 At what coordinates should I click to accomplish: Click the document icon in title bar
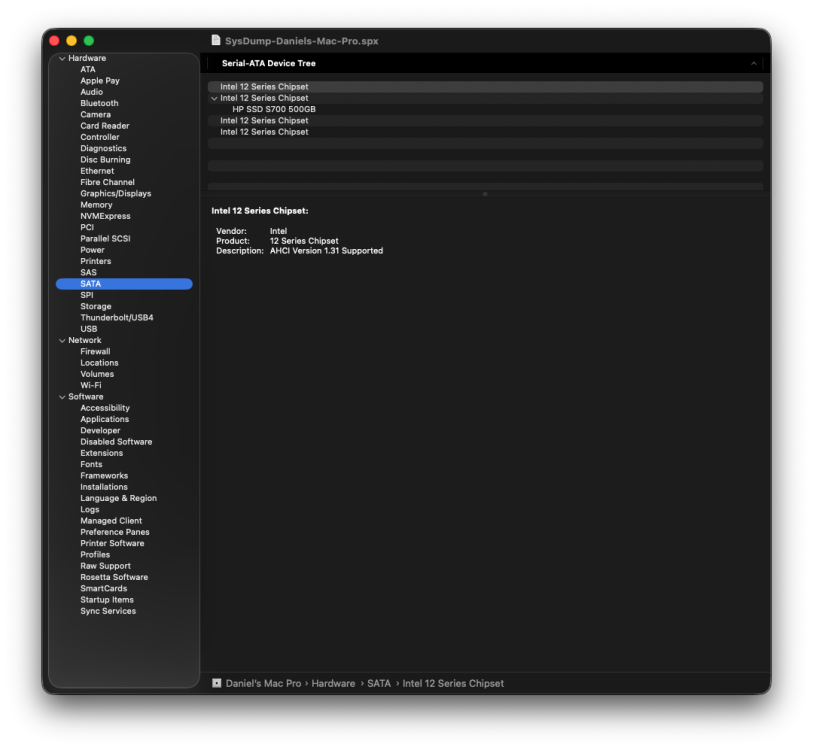click(x=216, y=40)
